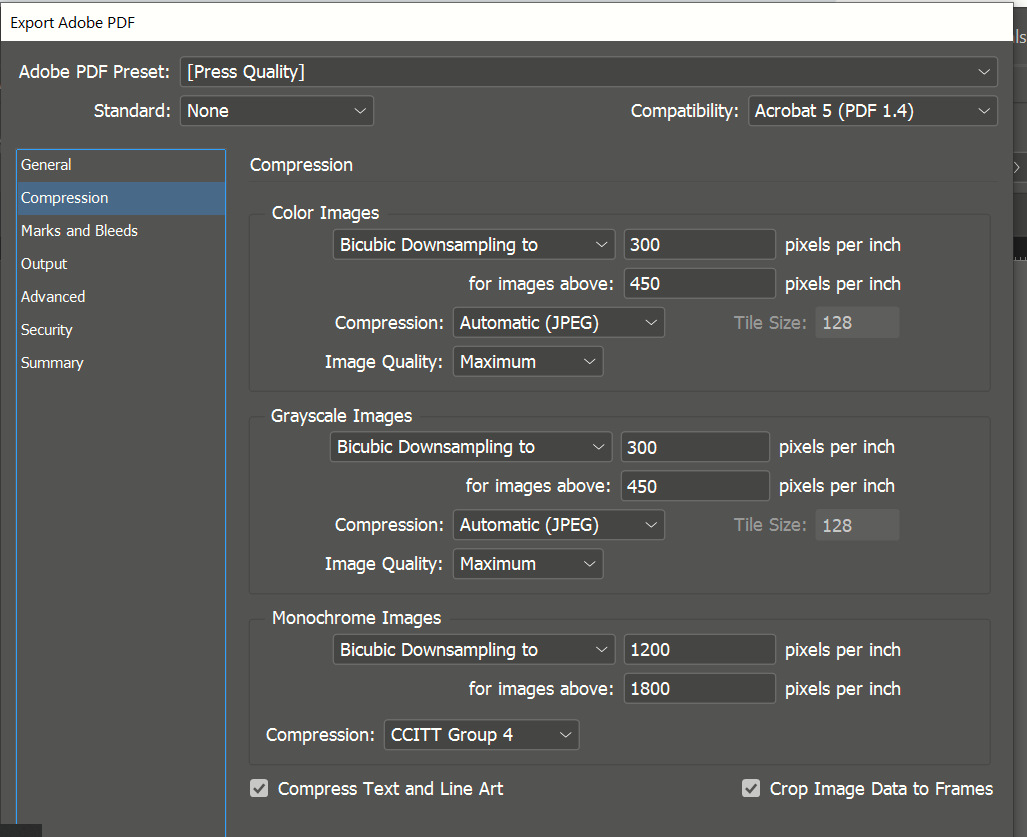Open Color Images Image Quality dropdown
The image size is (1027, 837).
click(x=528, y=362)
